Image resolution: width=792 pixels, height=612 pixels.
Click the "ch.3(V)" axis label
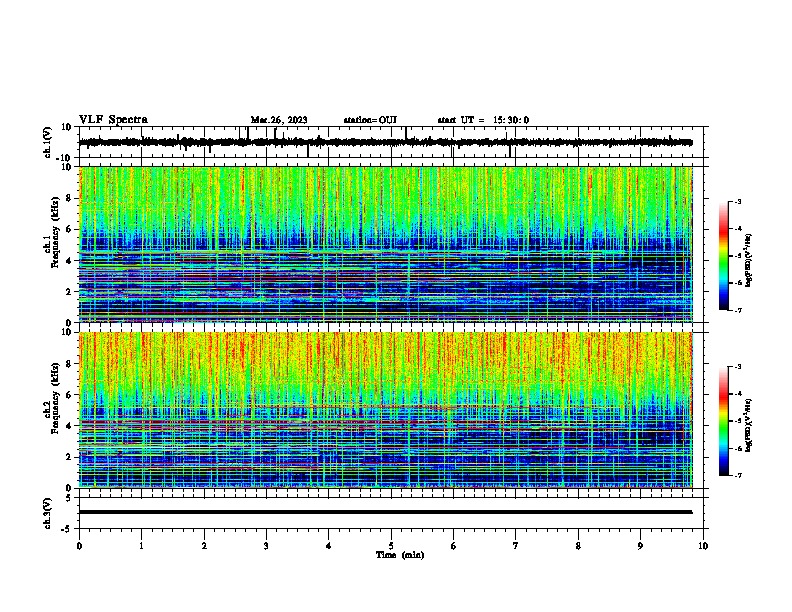click(x=48, y=513)
